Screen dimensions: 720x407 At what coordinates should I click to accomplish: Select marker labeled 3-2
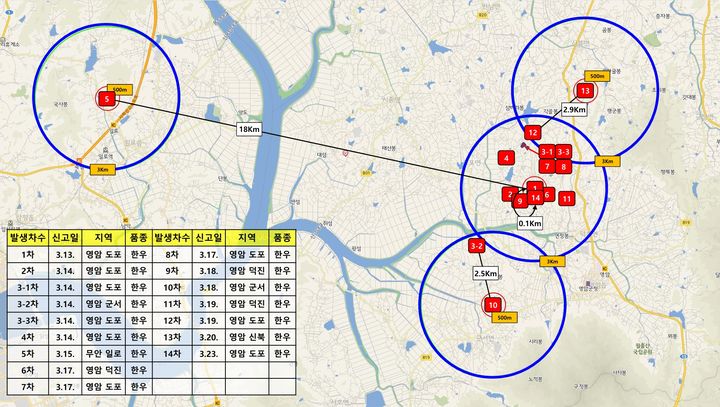coord(477,246)
